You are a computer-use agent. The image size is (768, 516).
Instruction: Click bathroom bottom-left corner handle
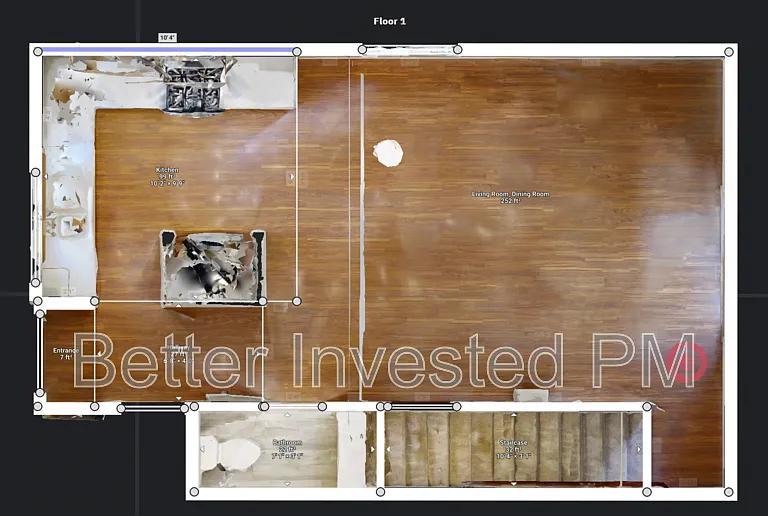tap(194, 492)
